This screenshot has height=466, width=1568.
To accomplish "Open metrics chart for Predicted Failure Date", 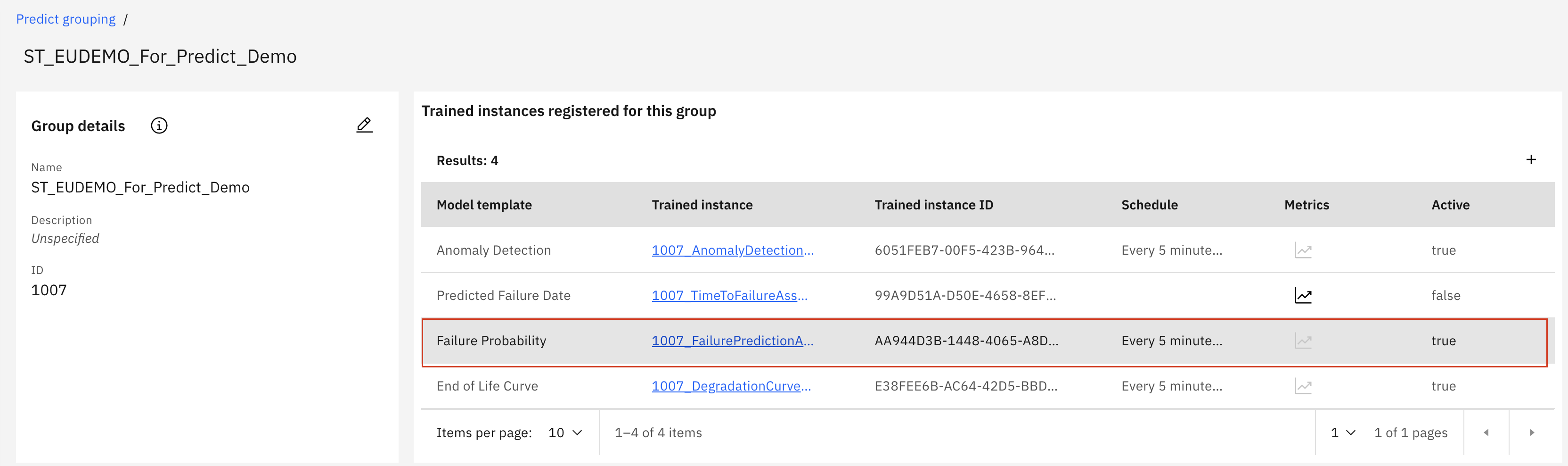I will [1303, 295].
